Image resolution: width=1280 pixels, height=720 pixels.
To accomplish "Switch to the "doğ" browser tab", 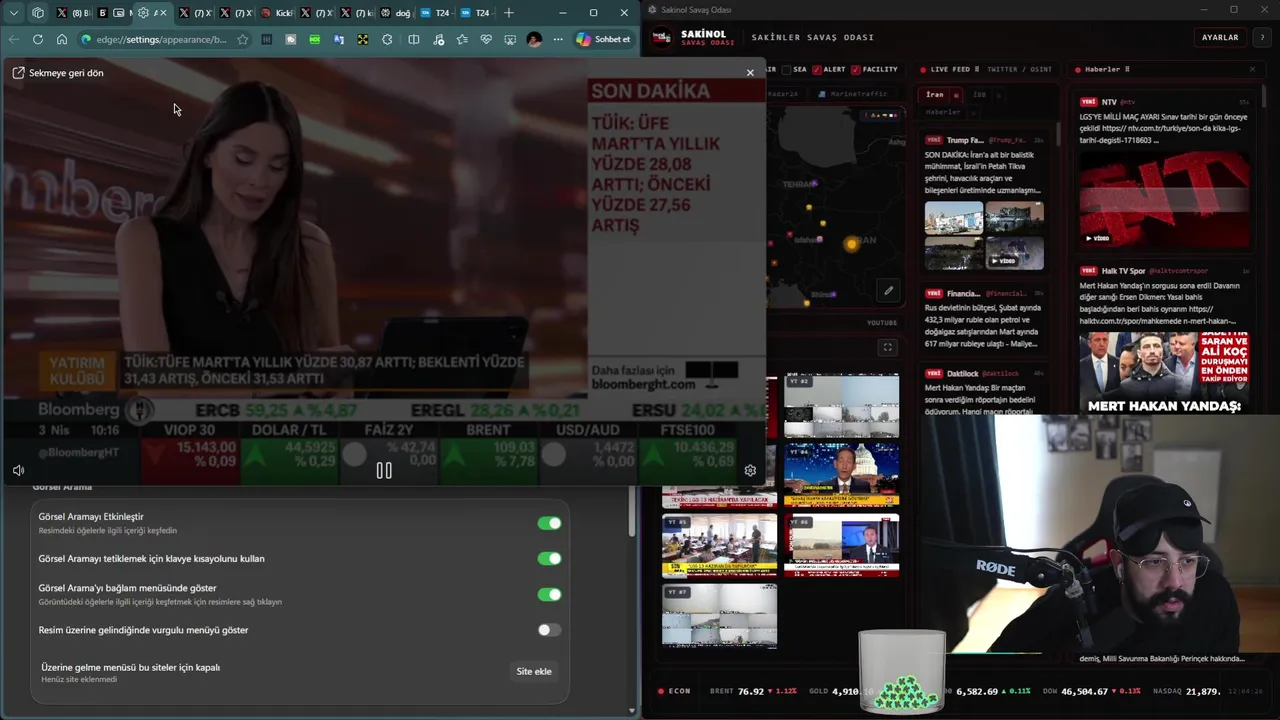I will (x=396, y=13).
